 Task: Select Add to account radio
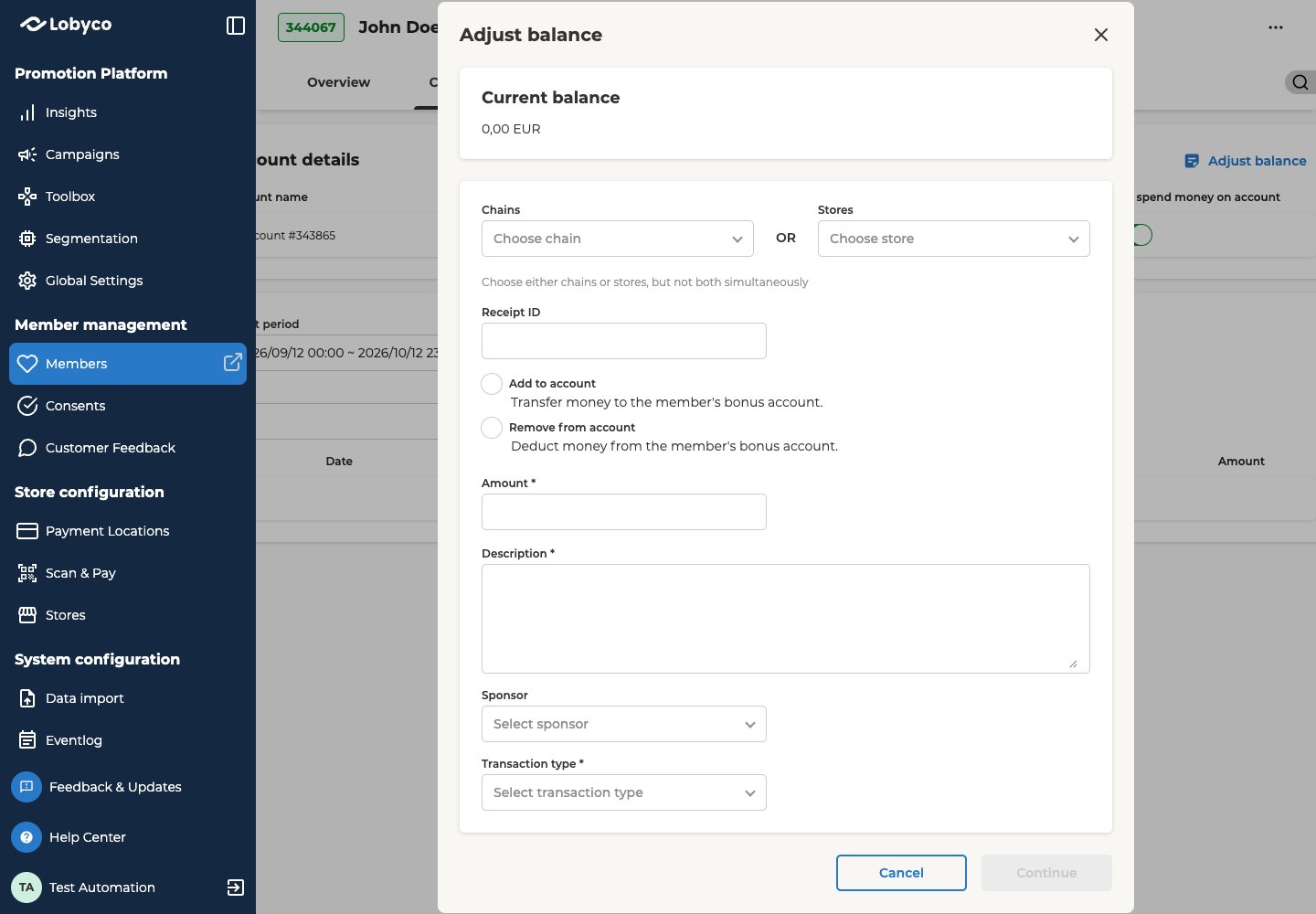[492, 384]
